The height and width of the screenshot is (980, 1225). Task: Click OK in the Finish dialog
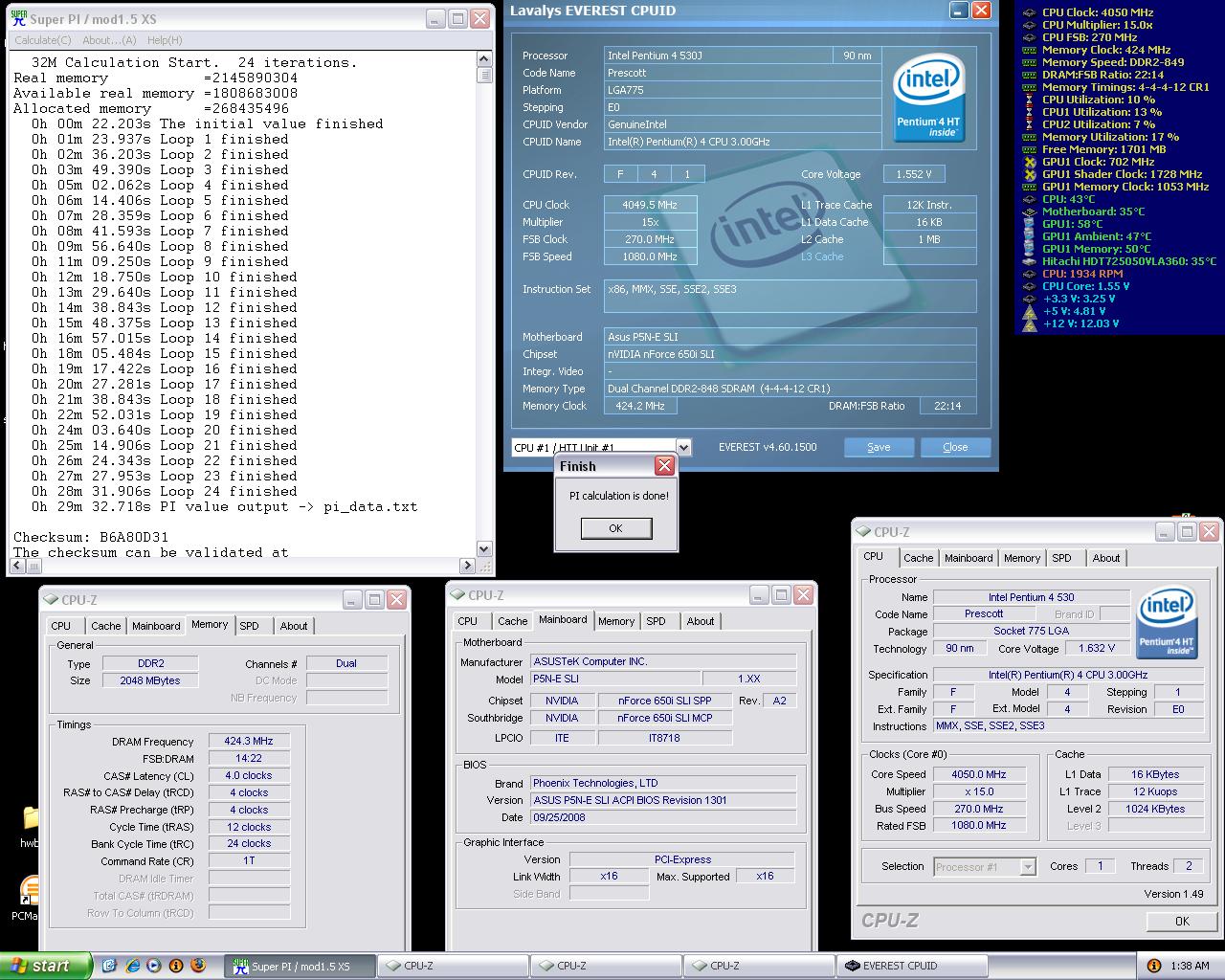615,528
